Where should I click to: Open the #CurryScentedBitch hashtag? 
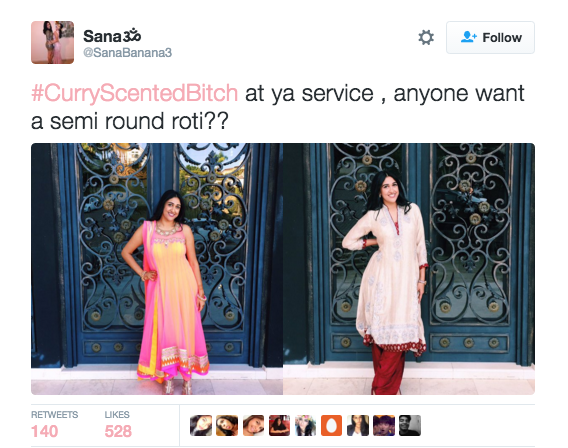click(x=134, y=93)
